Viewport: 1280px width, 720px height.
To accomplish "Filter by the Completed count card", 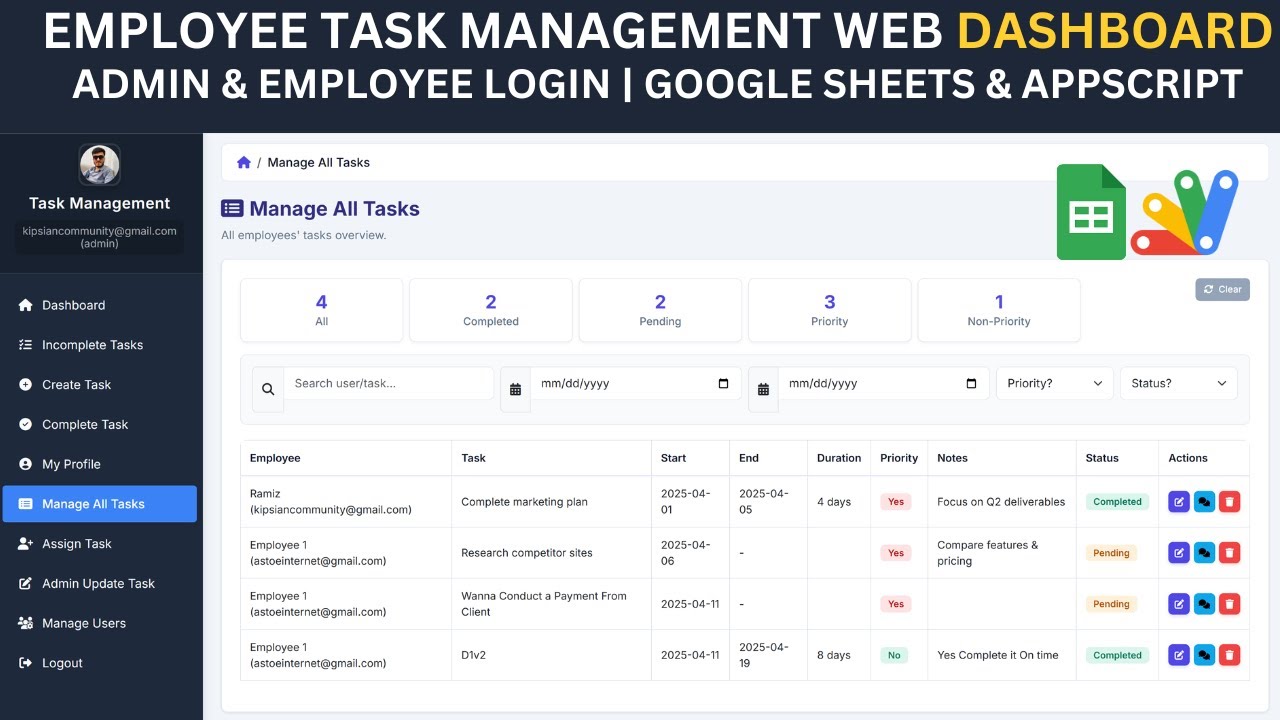I will (x=491, y=310).
